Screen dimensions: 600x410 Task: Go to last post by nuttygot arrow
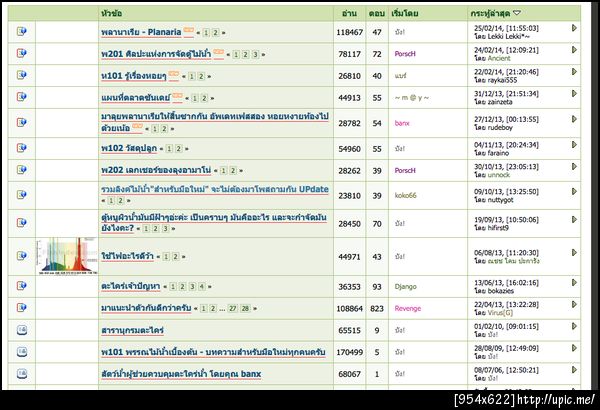pos(574,191)
